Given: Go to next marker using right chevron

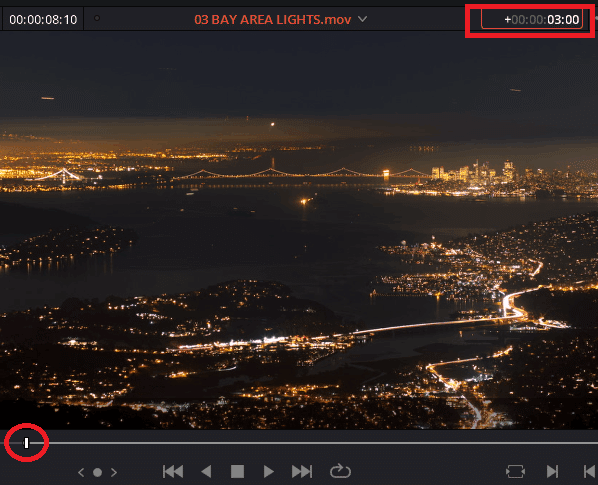Looking at the screenshot, I should (x=114, y=472).
